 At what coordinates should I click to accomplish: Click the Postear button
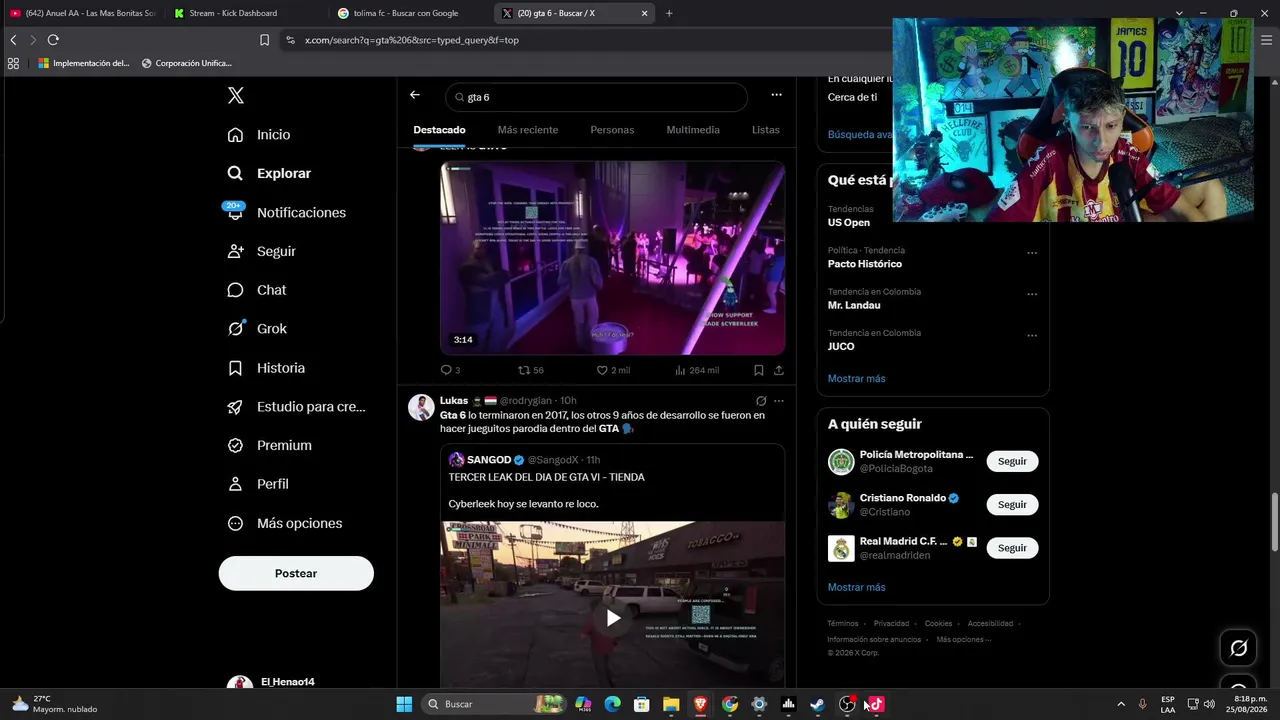click(x=296, y=574)
